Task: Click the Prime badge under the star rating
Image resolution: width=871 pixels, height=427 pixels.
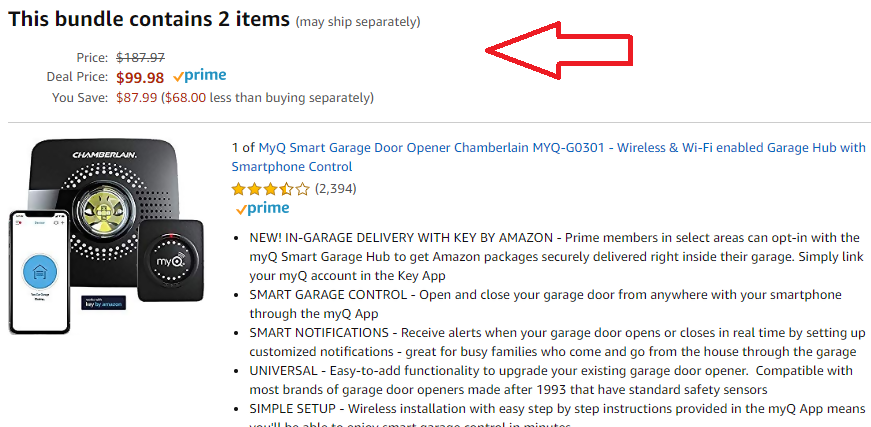Action: [262, 209]
